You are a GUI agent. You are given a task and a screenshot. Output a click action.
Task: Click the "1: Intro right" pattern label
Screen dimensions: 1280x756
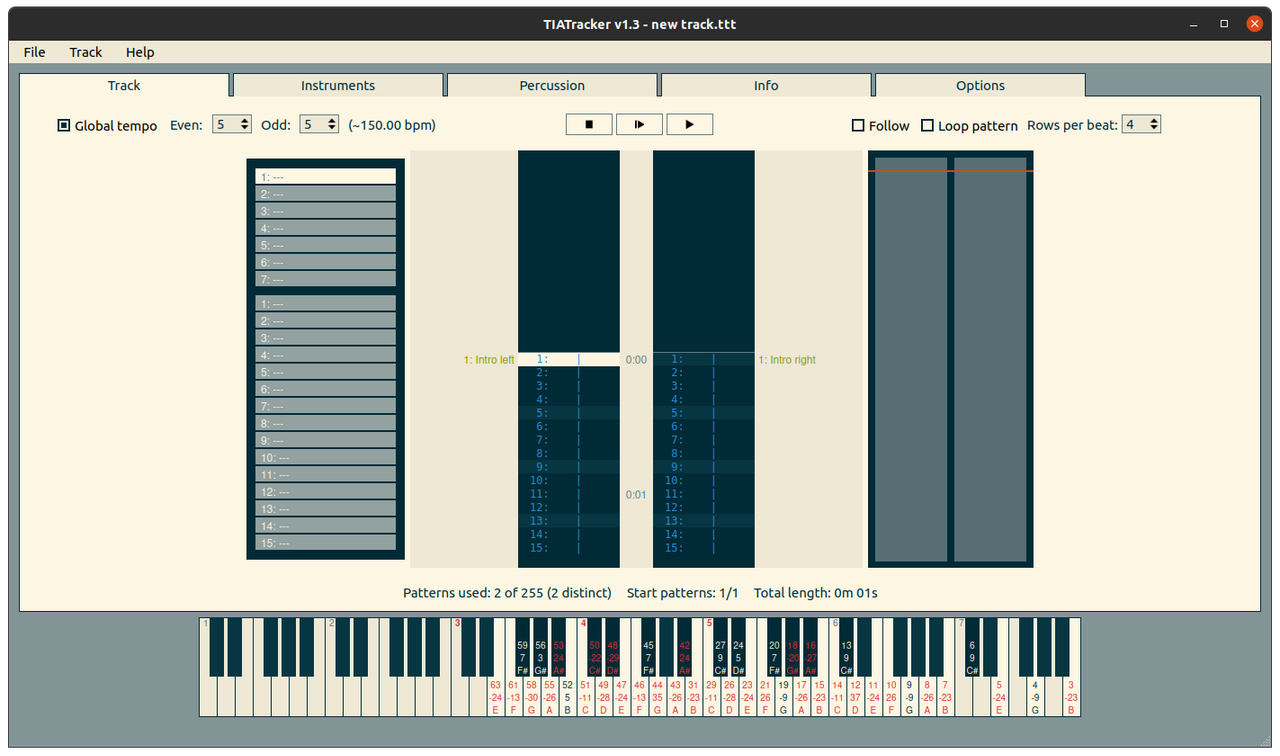click(787, 360)
